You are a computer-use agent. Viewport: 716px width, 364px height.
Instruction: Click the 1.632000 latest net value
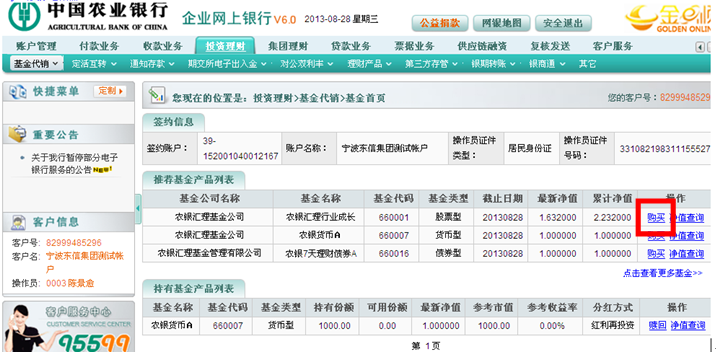[558, 218]
